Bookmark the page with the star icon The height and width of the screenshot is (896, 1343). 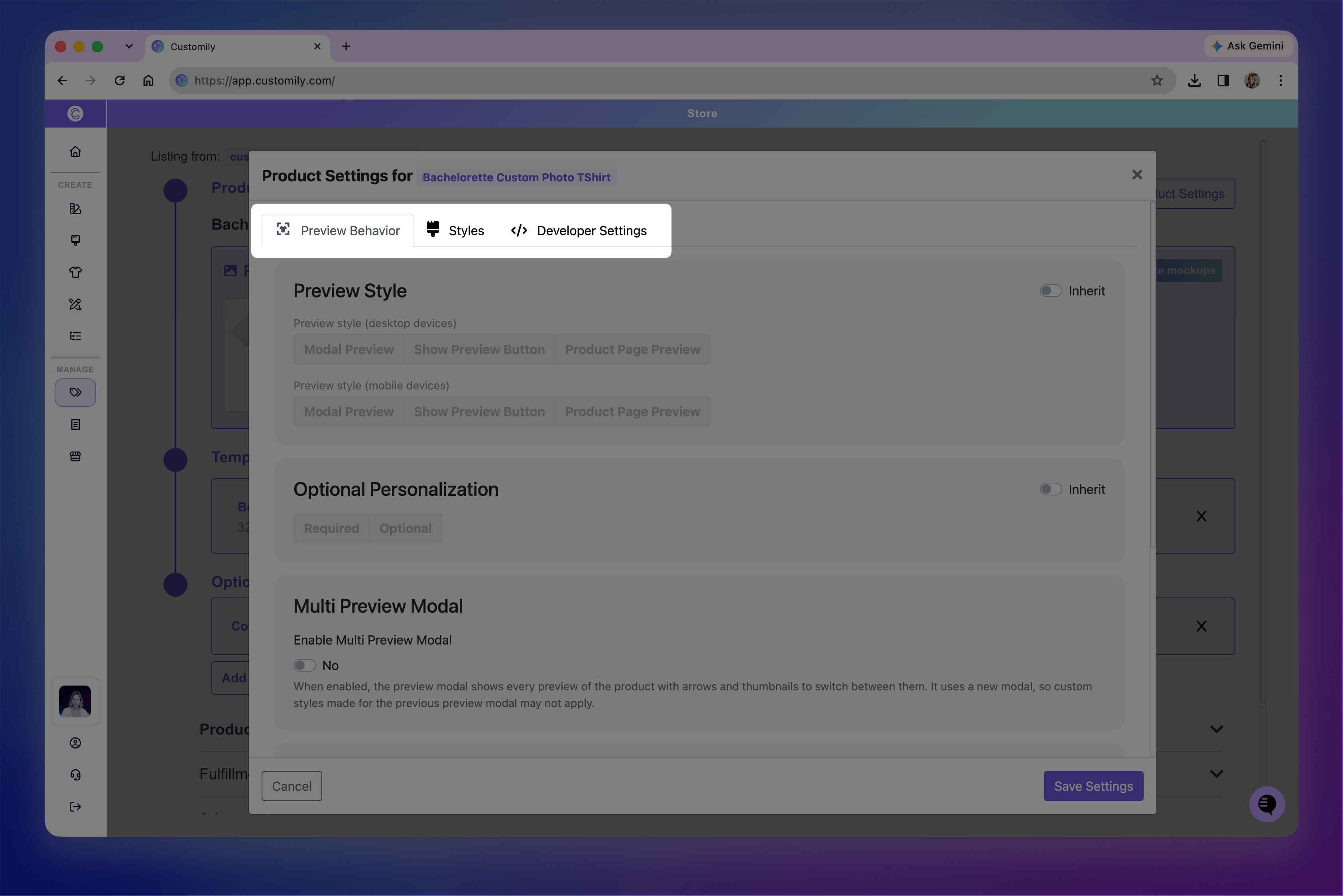pos(1157,81)
